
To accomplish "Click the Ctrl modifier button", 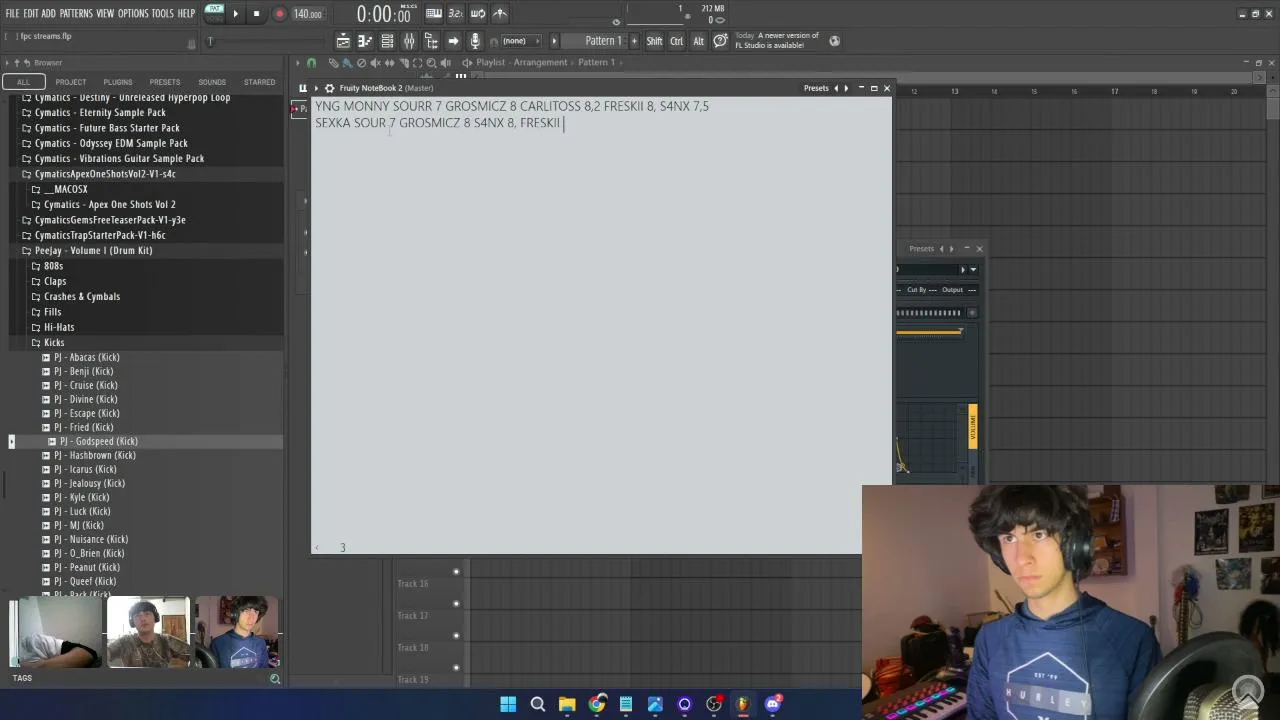I will tap(677, 41).
